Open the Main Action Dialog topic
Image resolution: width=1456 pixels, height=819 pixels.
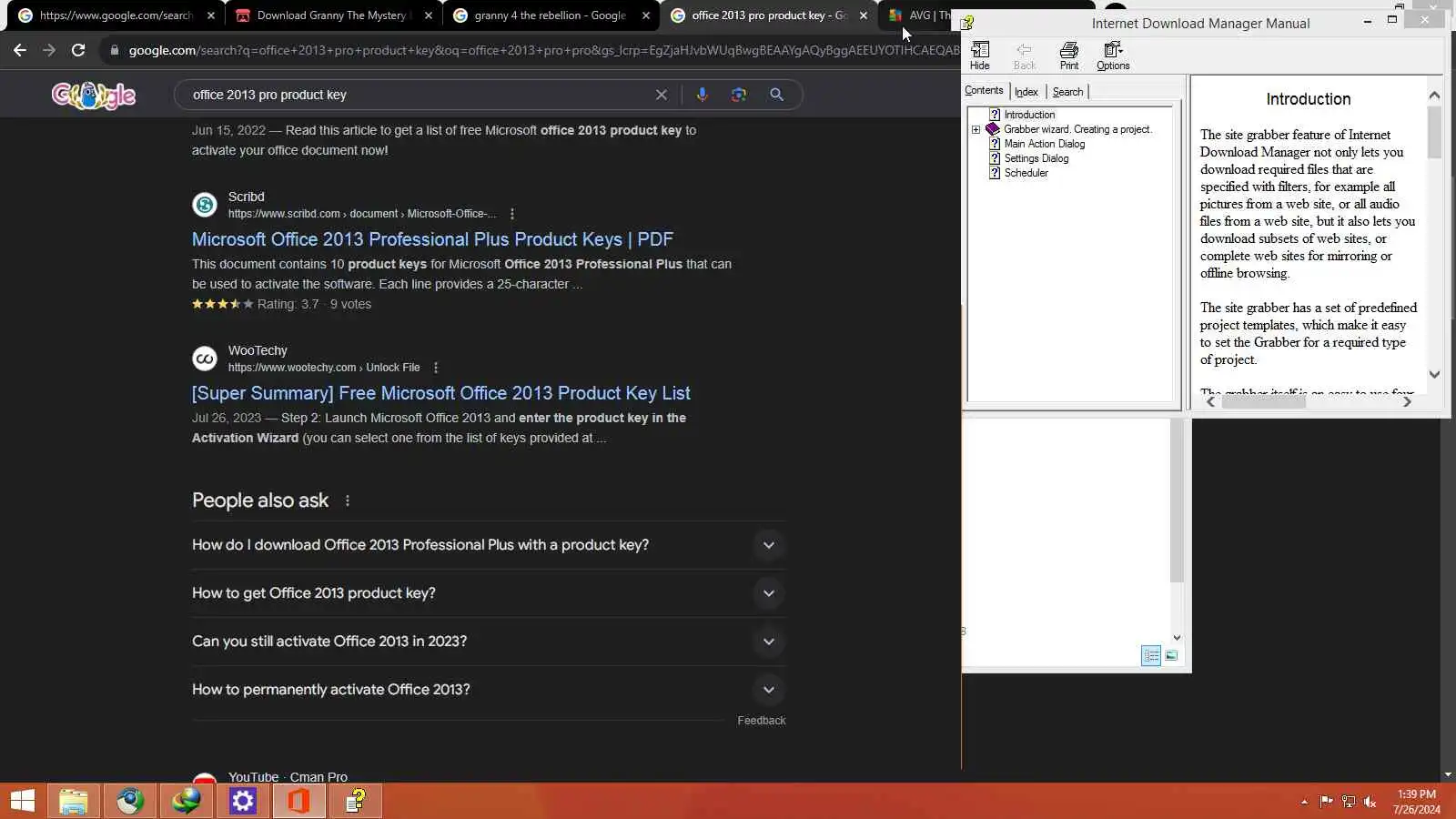(x=1045, y=144)
